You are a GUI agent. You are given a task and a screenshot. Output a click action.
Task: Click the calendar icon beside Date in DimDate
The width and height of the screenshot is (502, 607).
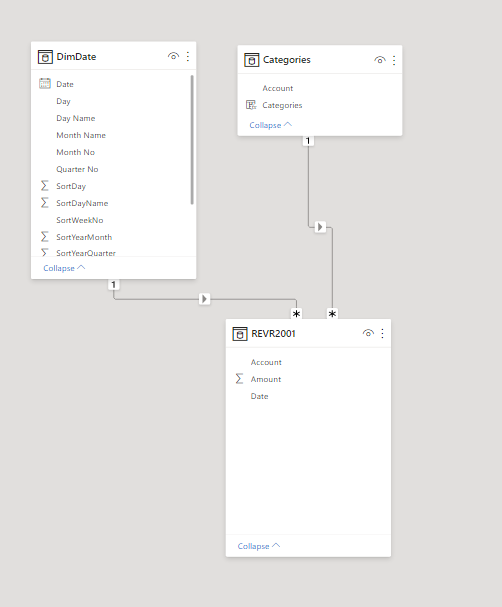coord(45,84)
